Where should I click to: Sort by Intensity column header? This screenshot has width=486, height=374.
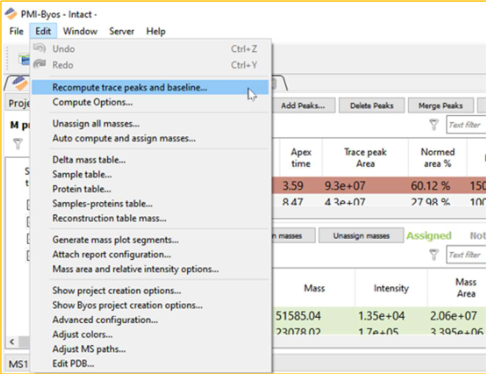pos(391,288)
